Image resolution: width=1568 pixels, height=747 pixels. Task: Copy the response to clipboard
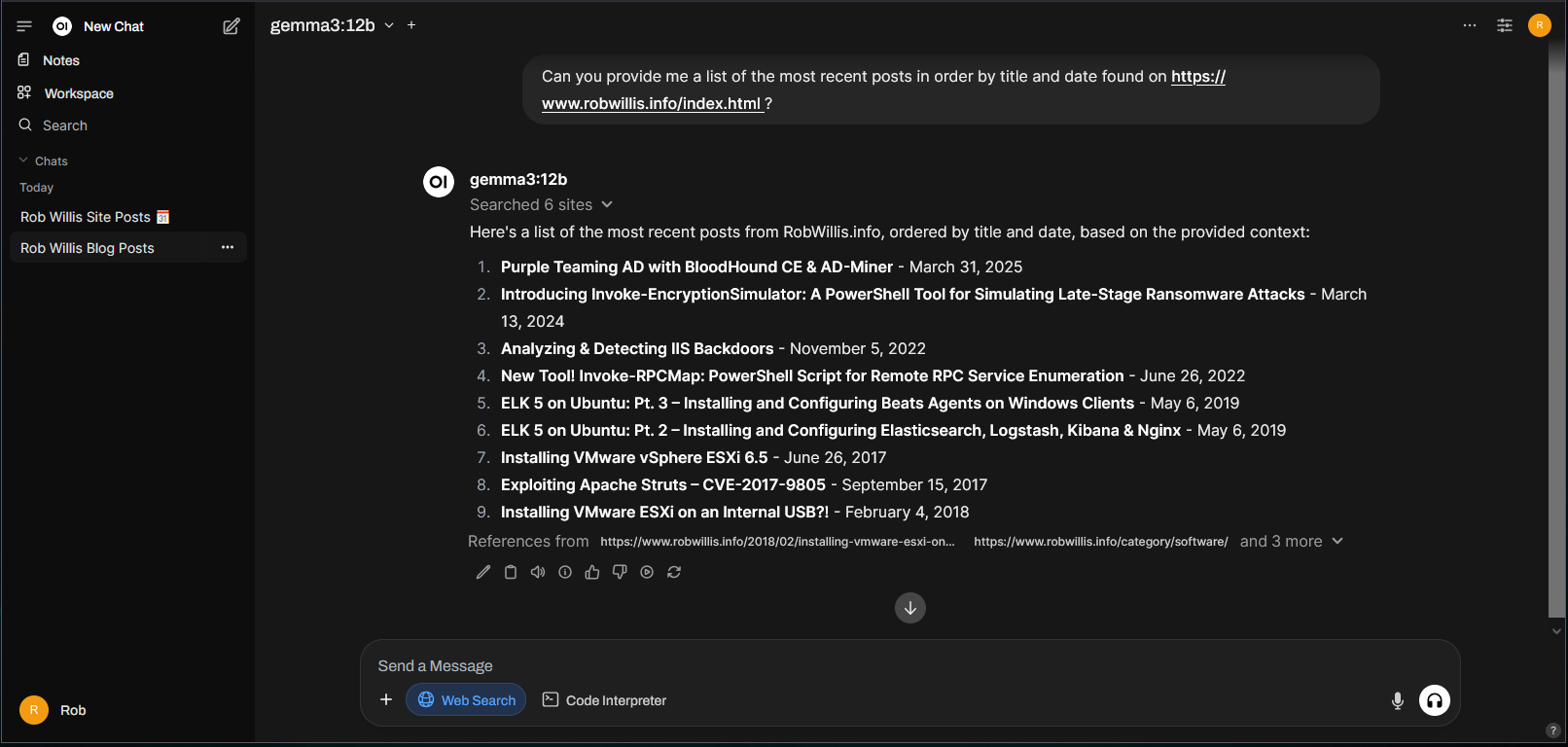511,572
